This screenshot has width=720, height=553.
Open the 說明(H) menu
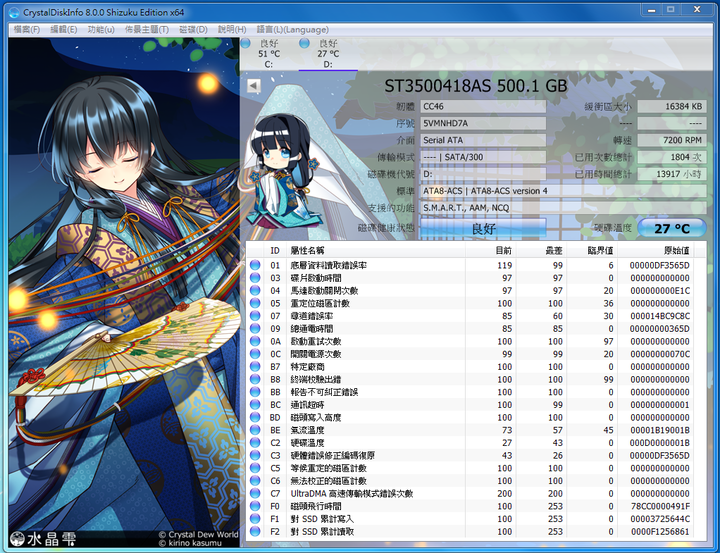[x=231, y=29]
